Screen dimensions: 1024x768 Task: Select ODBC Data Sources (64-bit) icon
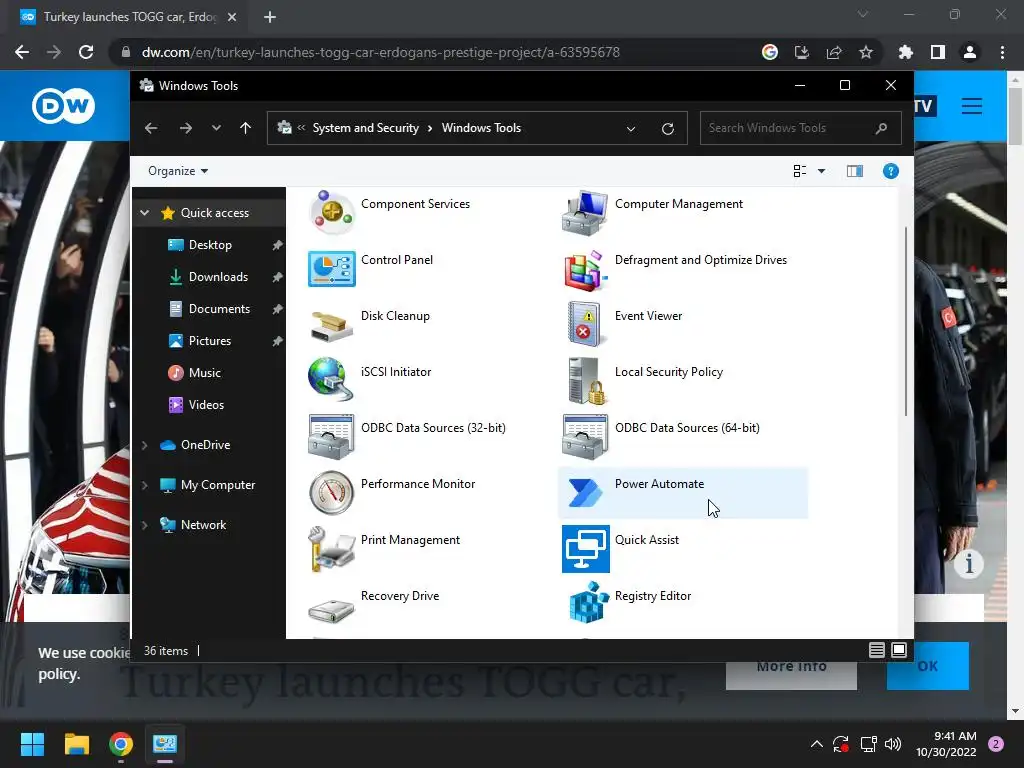point(585,436)
